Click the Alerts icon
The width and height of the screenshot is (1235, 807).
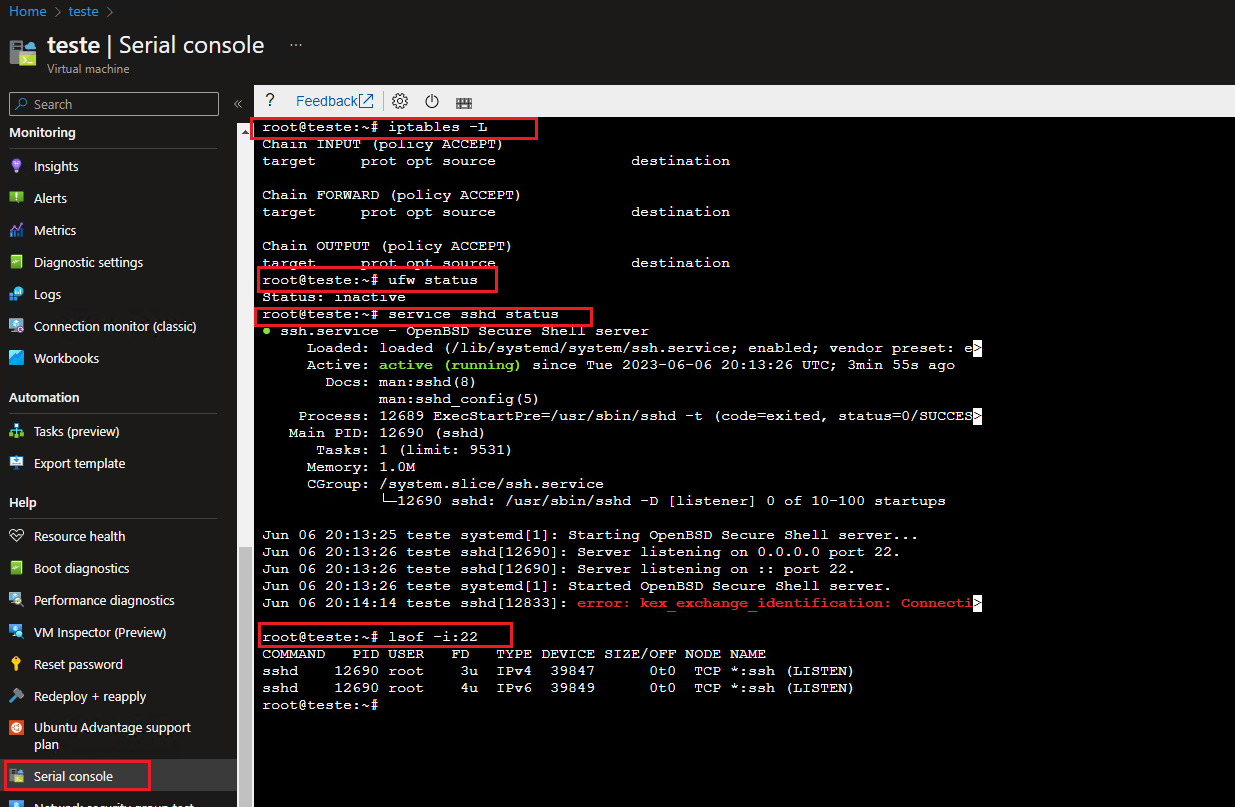[16, 198]
